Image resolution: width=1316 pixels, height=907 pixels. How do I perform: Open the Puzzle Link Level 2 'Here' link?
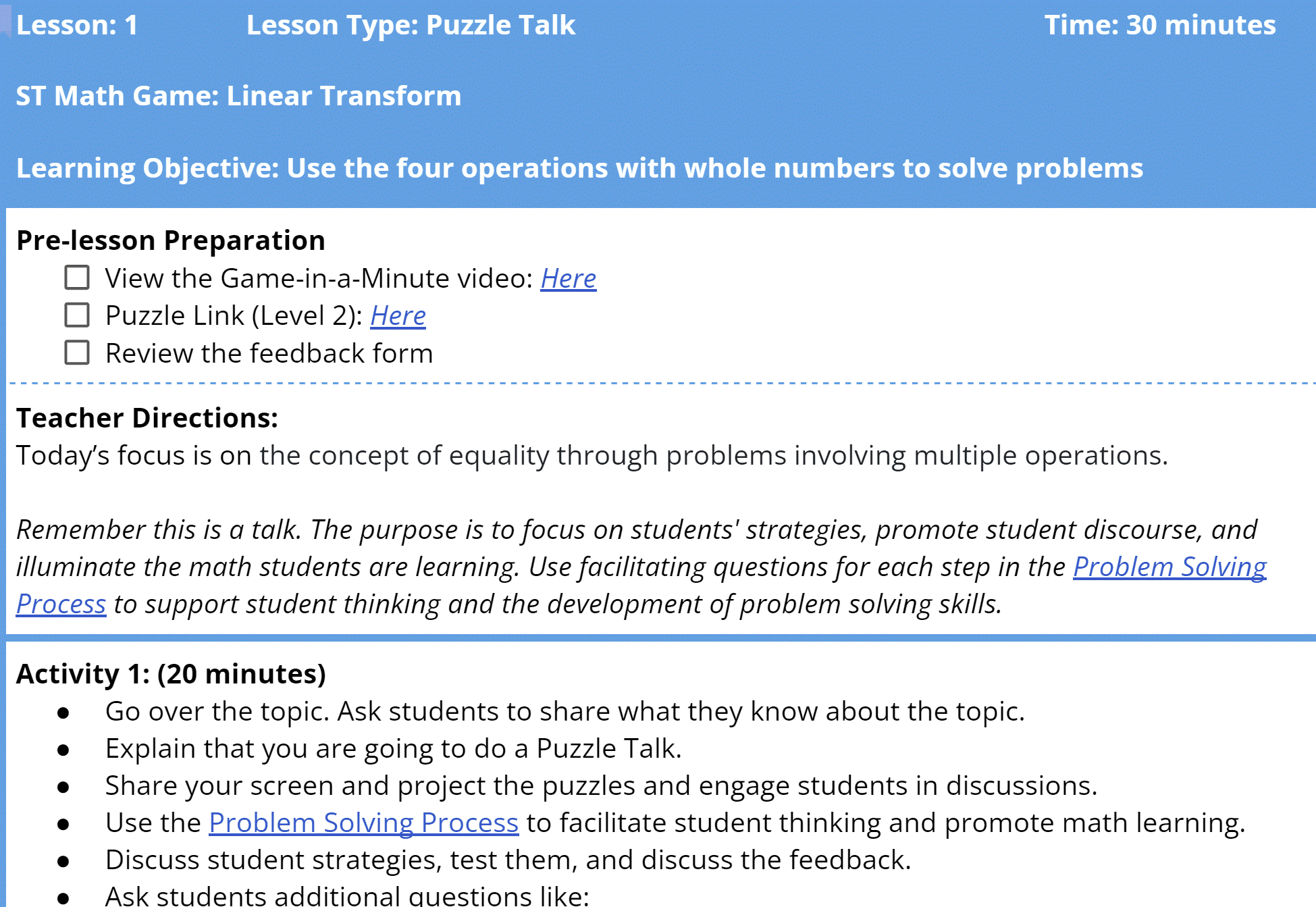point(398,315)
